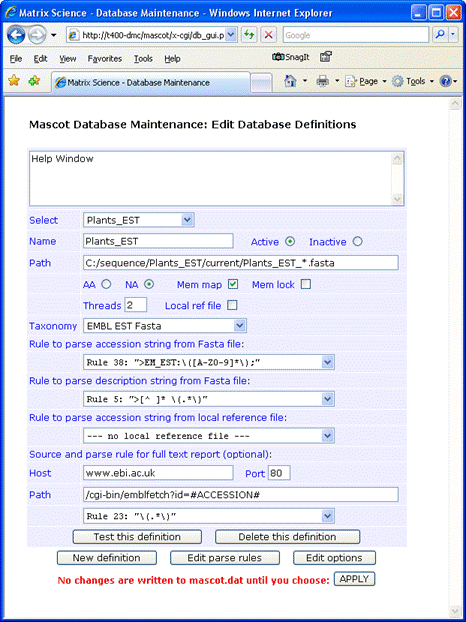
Task: Enable the Mem lock checkbox
Action: point(306,284)
